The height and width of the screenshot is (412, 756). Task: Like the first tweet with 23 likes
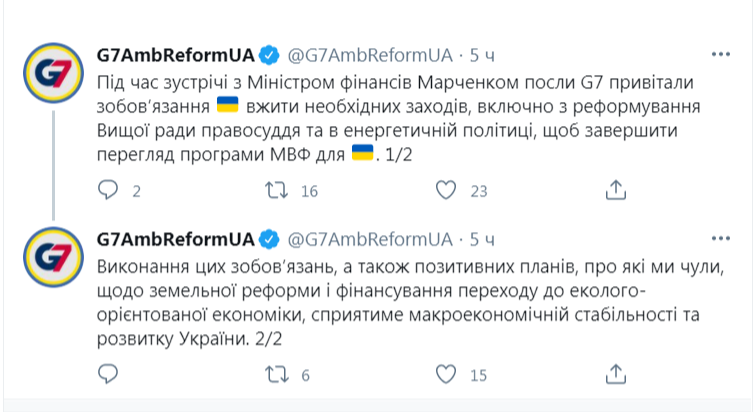tap(449, 190)
